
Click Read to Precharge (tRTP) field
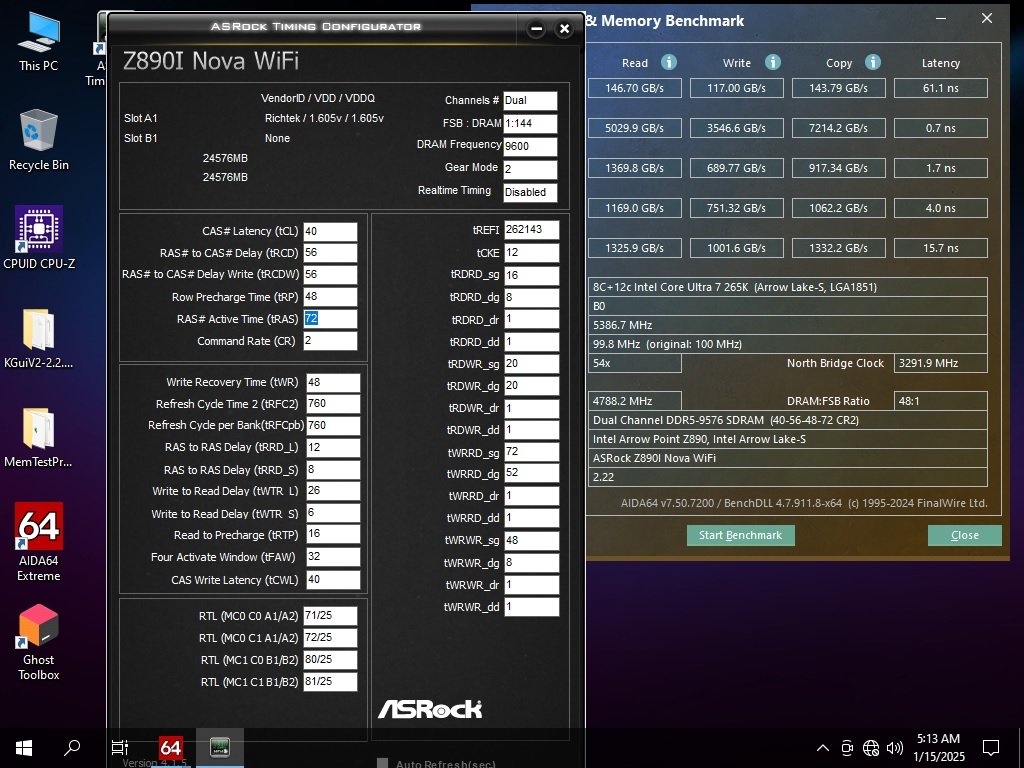[333, 534]
